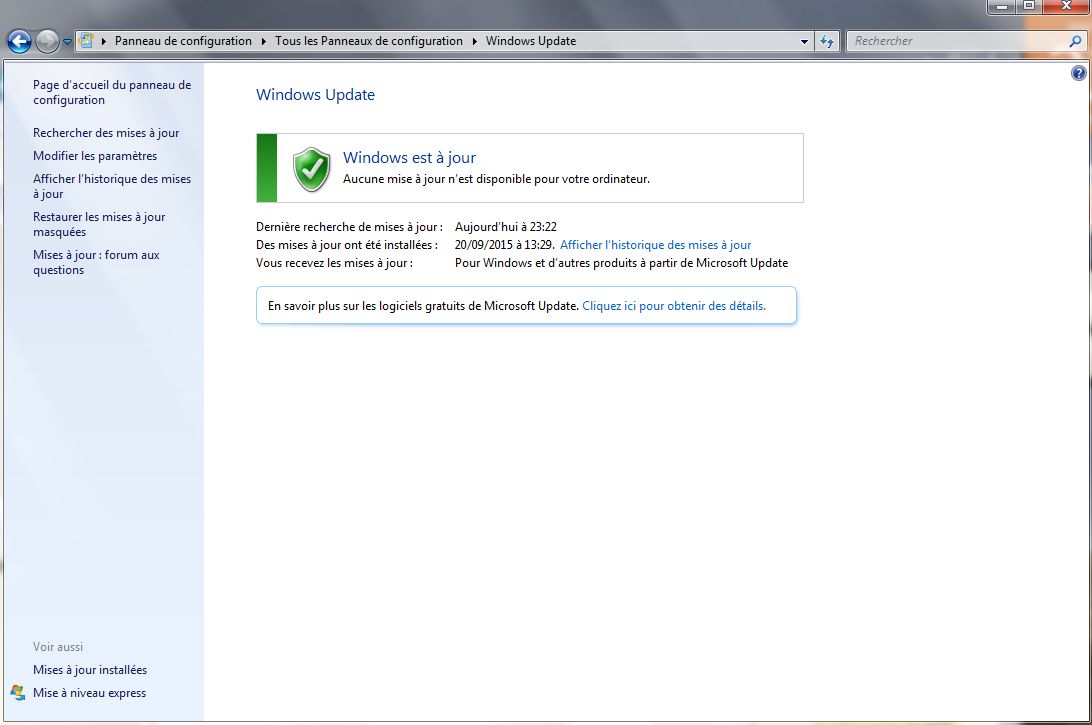The width and height of the screenshot is (1092, 725).
Task: Click the greyed Forward arrow button
Action: (47, 42)
